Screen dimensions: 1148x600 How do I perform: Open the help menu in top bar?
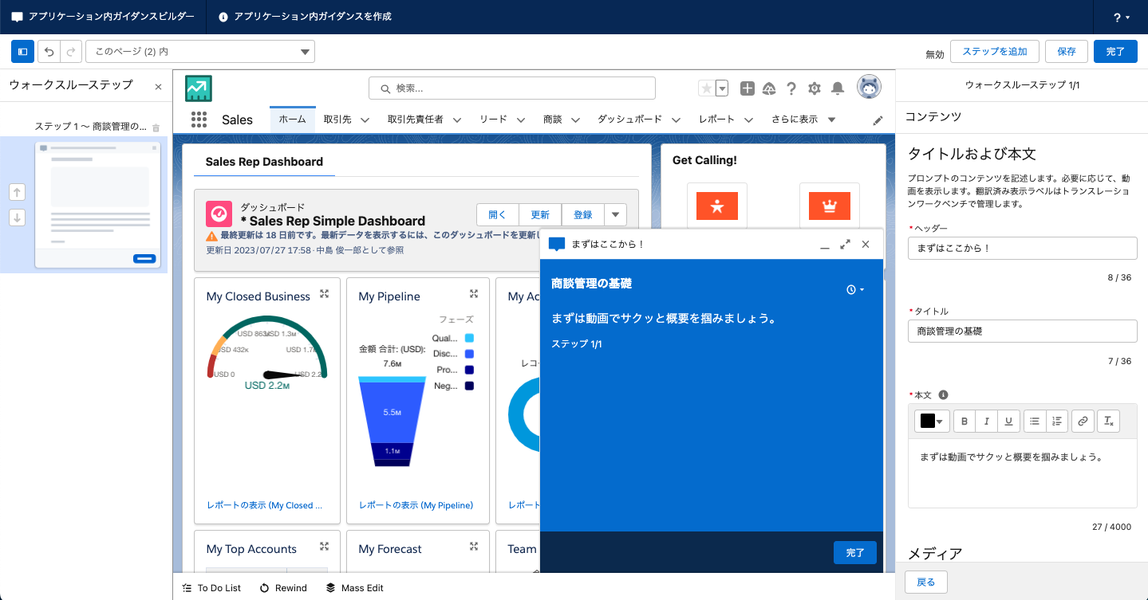coord(1121,17)
